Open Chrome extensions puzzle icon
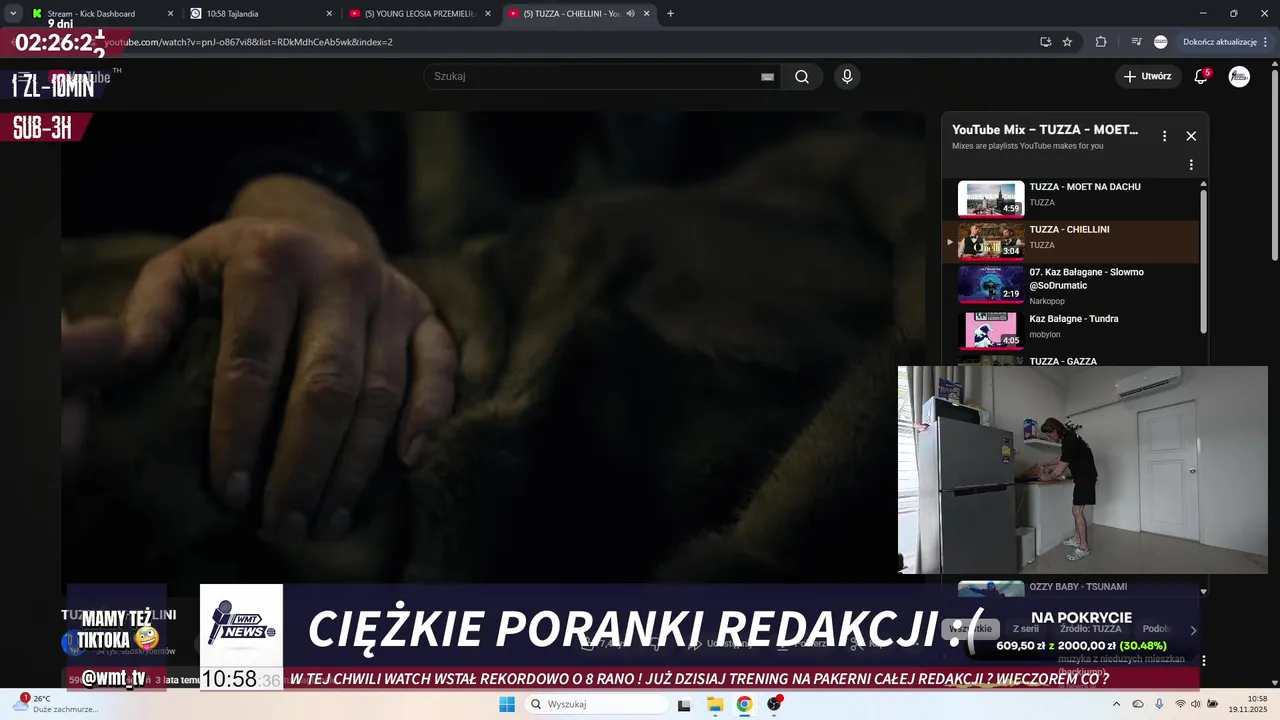Screen dimensions: 1280x720 (1101, 42)
